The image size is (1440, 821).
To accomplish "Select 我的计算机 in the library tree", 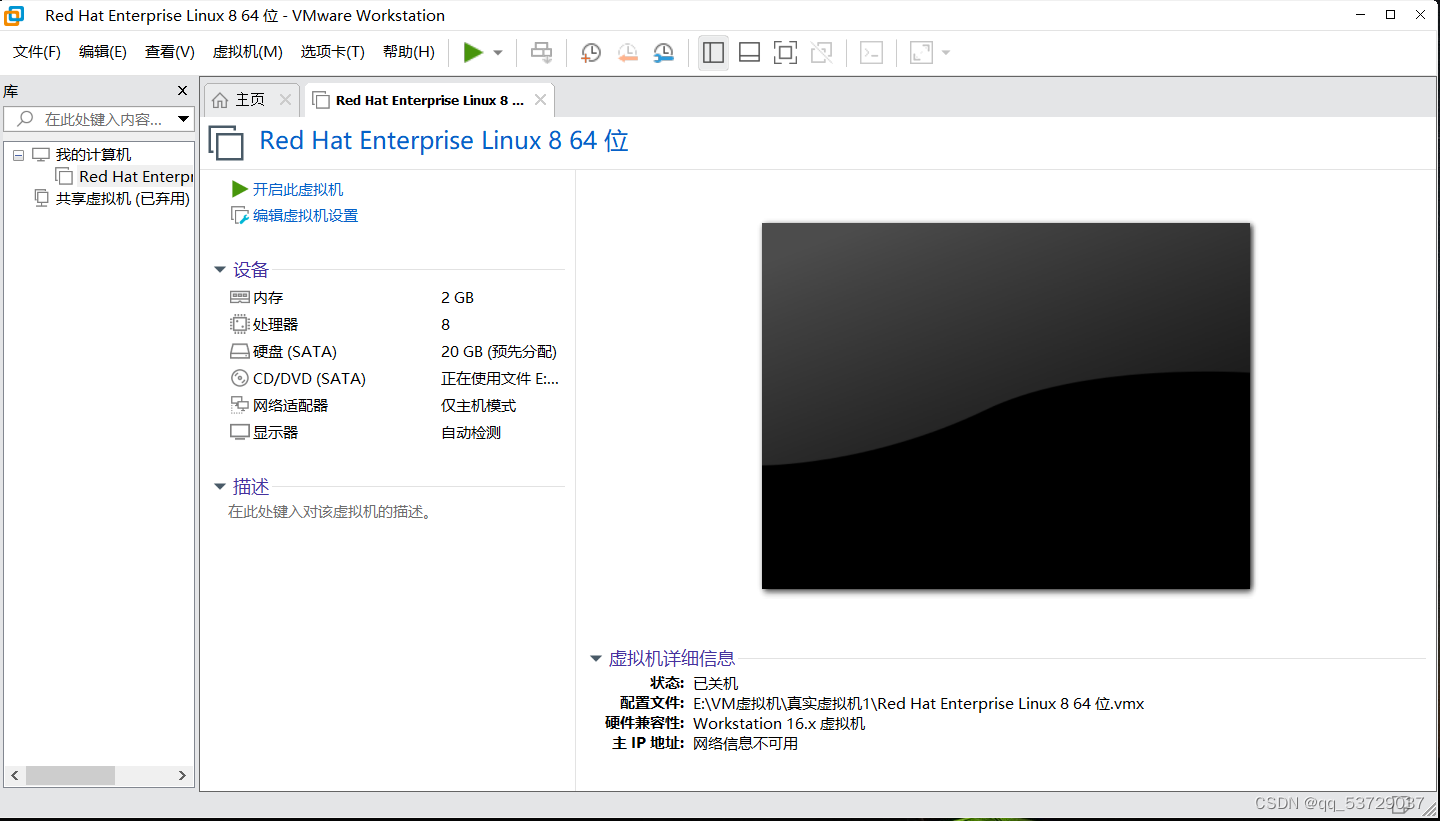I will tap(93, 154).
